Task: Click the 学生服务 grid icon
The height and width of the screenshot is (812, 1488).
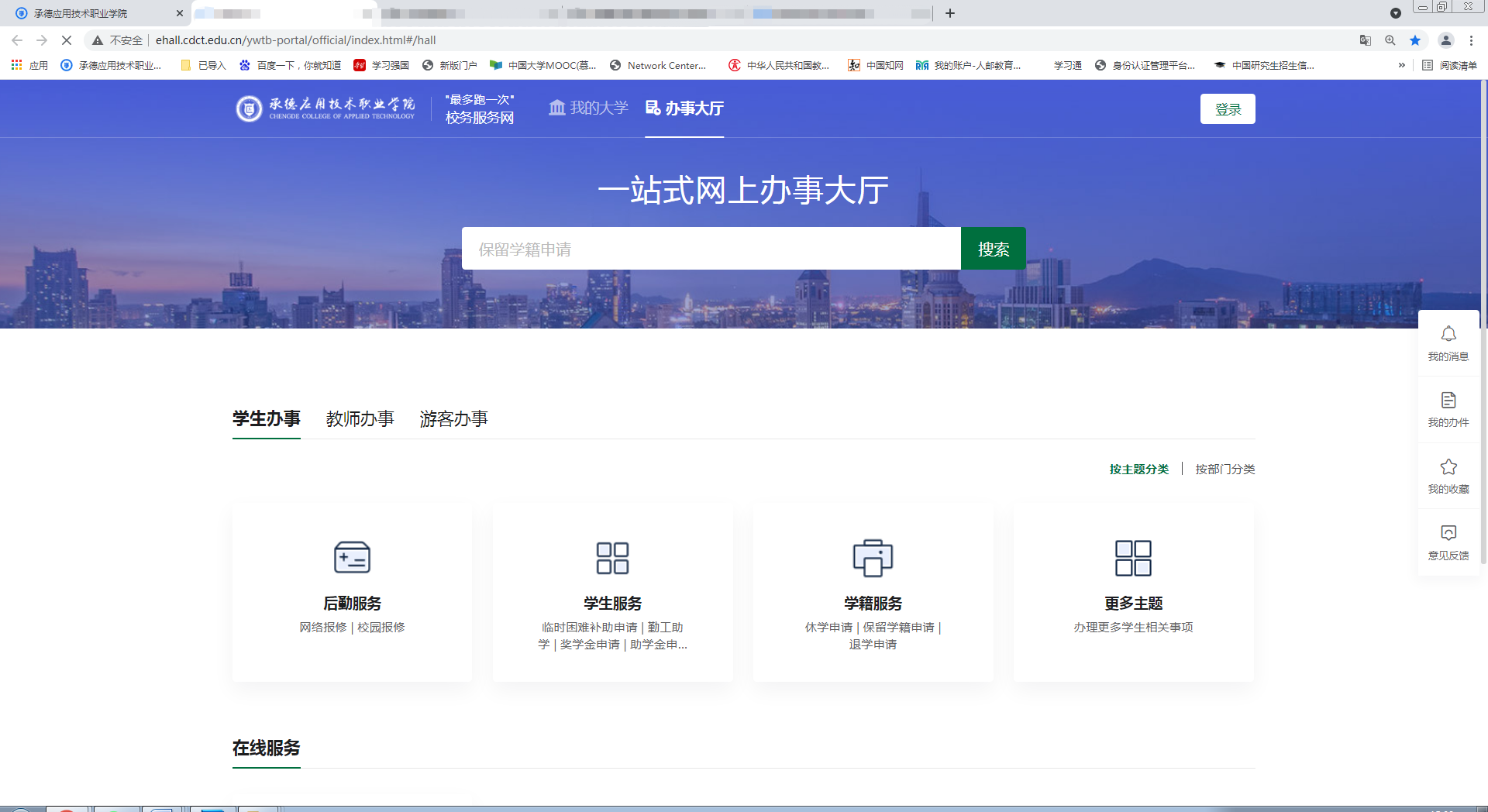Action: point(612,558)
